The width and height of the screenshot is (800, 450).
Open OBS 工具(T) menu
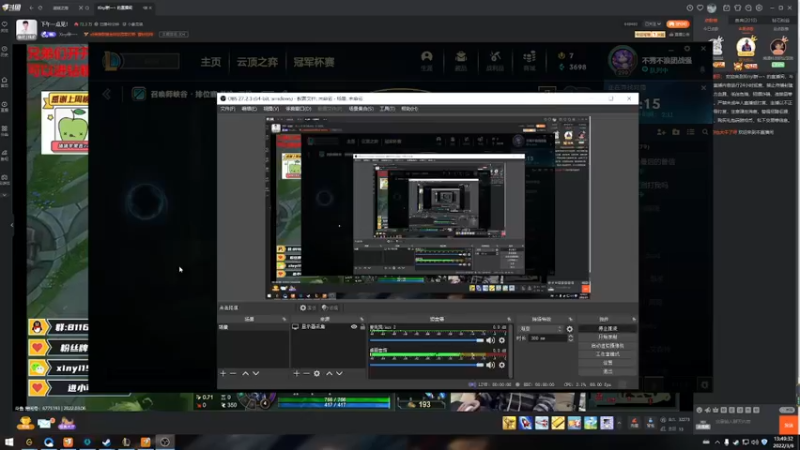[x=387, y=109]
